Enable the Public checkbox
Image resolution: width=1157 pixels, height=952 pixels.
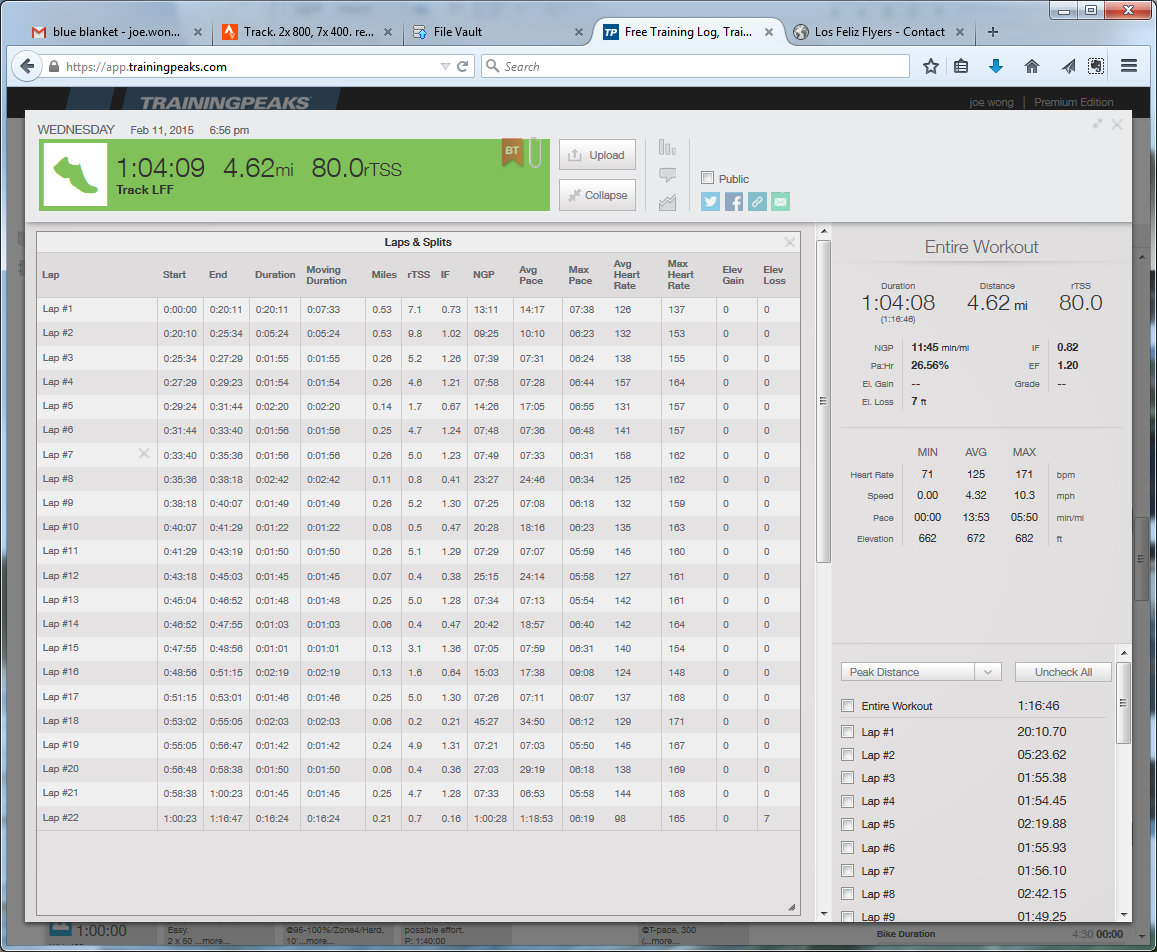click(x=708, y=178)
